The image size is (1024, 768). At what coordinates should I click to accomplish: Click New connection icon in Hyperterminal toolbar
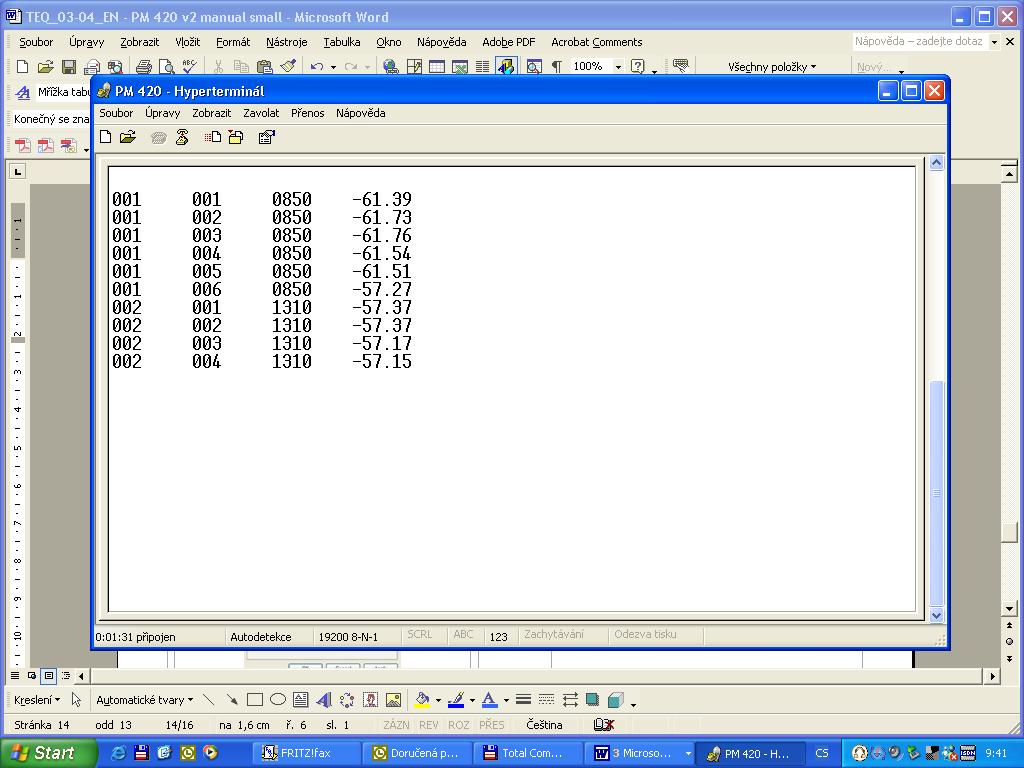105,137
